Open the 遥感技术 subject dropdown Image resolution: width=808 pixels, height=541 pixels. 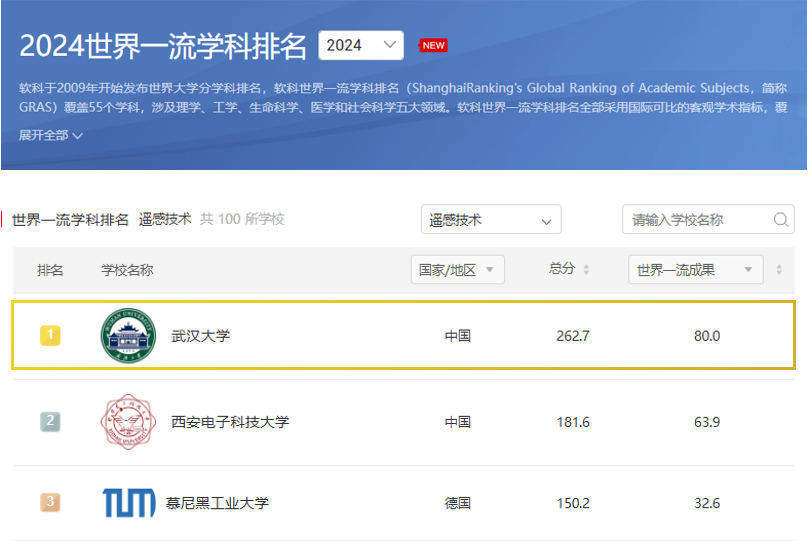point(491,219)
